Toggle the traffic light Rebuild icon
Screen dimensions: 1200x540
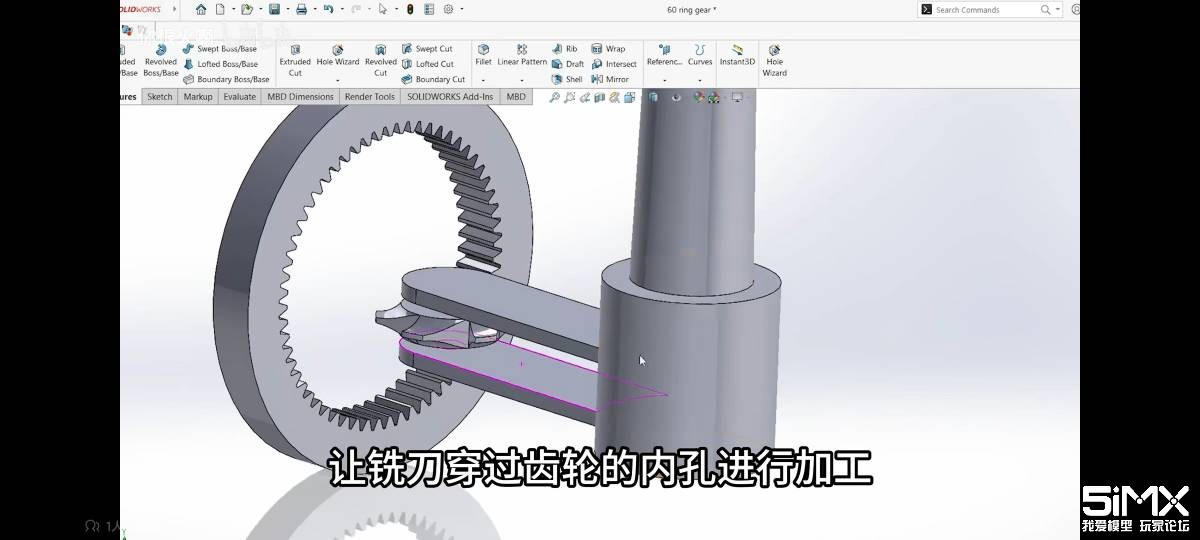(409, 10)
